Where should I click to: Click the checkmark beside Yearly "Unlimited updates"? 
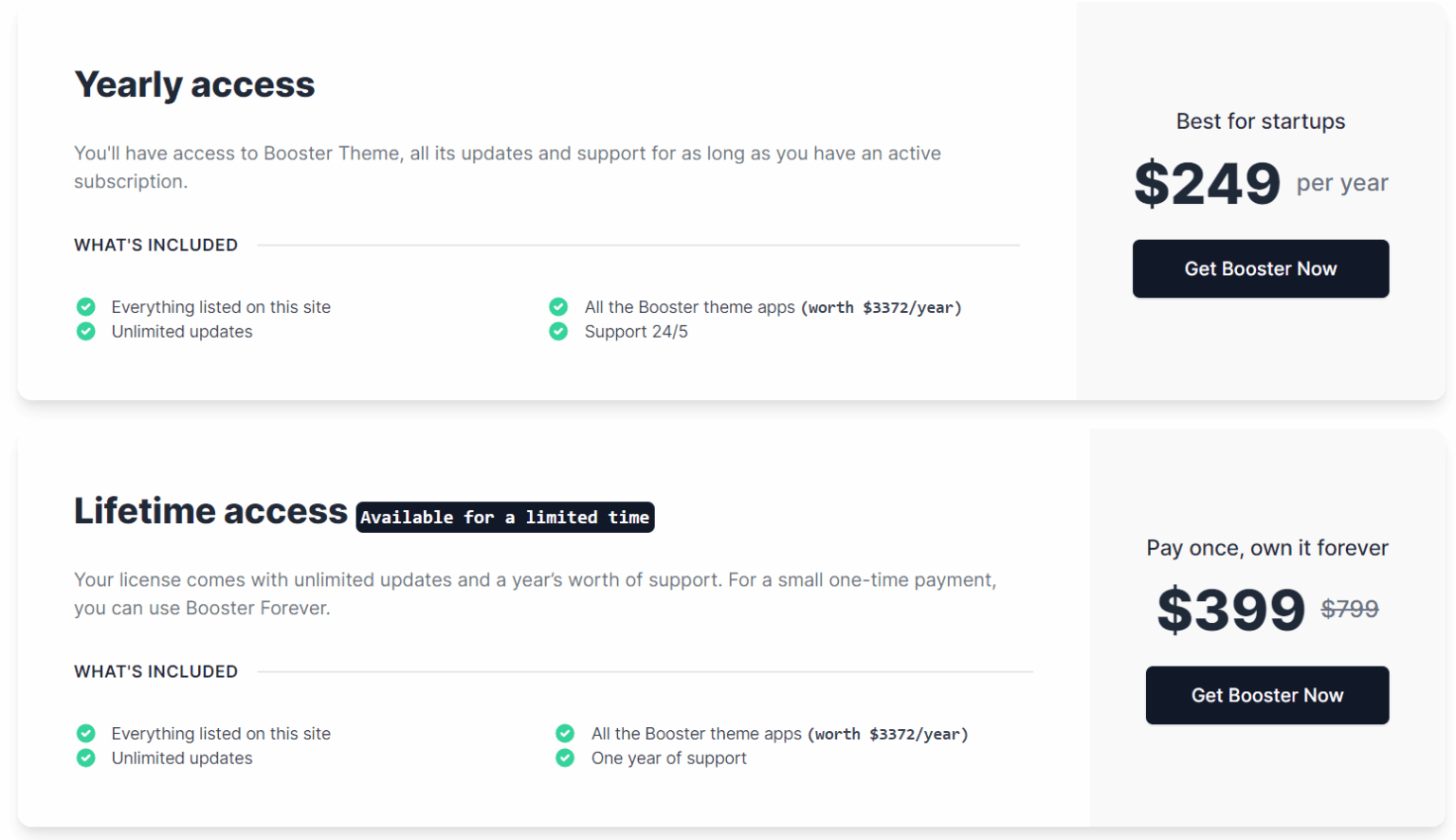(86, 332)
